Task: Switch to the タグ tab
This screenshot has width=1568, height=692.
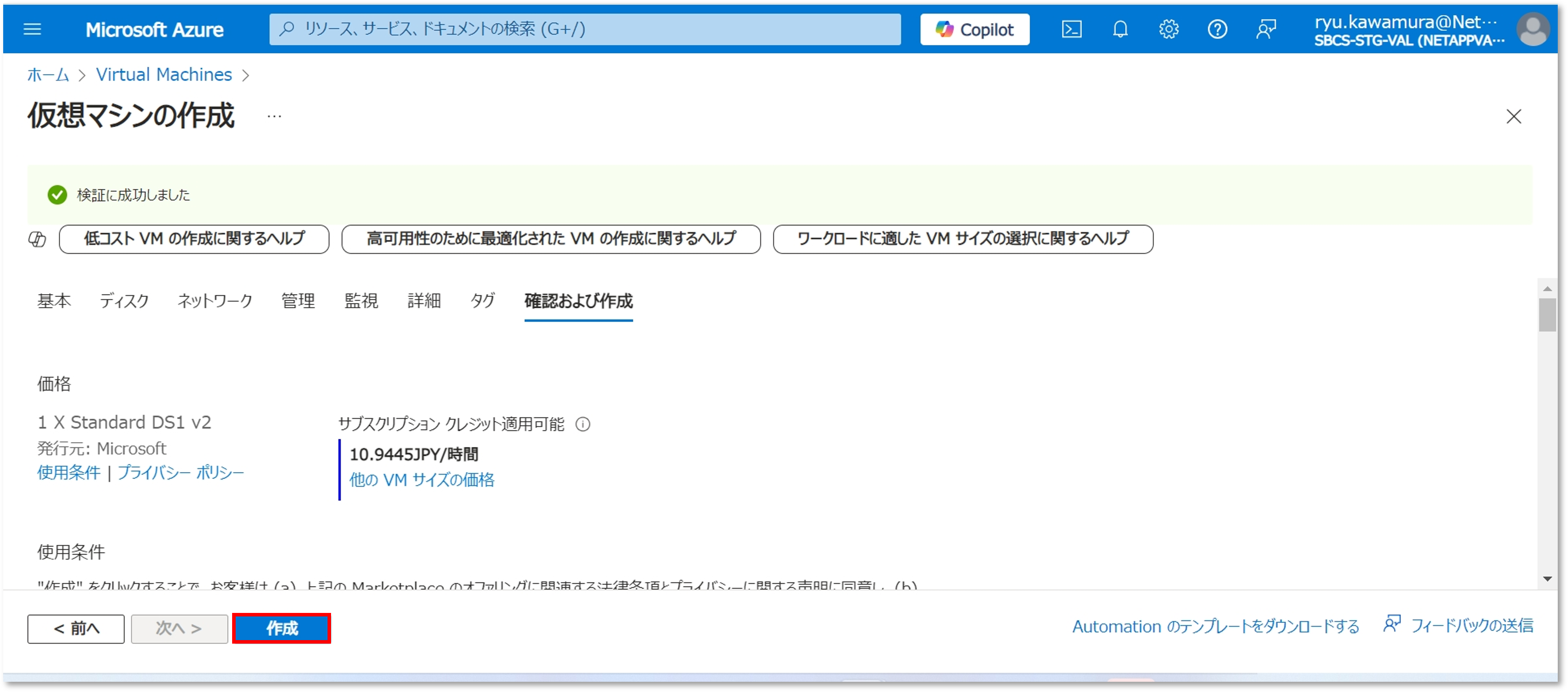Action: coord(482,300)
